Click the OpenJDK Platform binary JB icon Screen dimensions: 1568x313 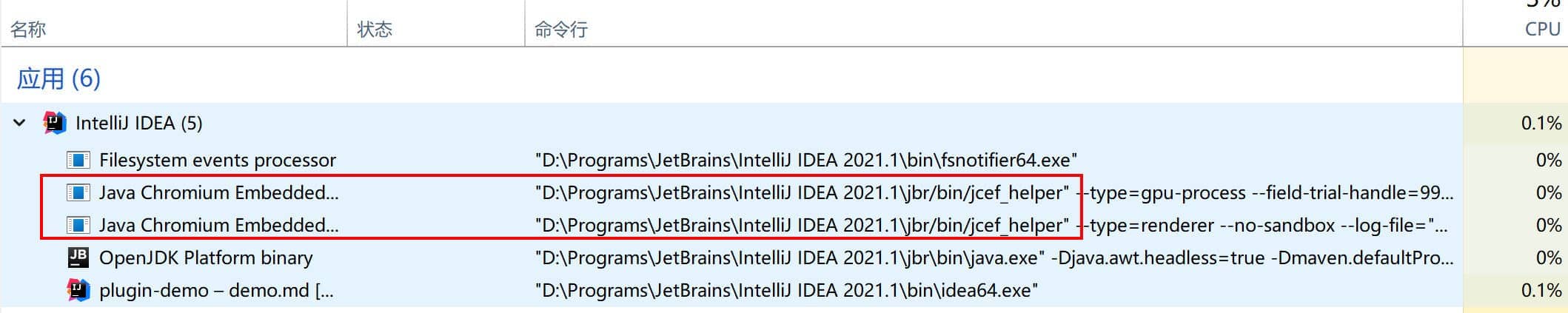click(x=78, y=258)
